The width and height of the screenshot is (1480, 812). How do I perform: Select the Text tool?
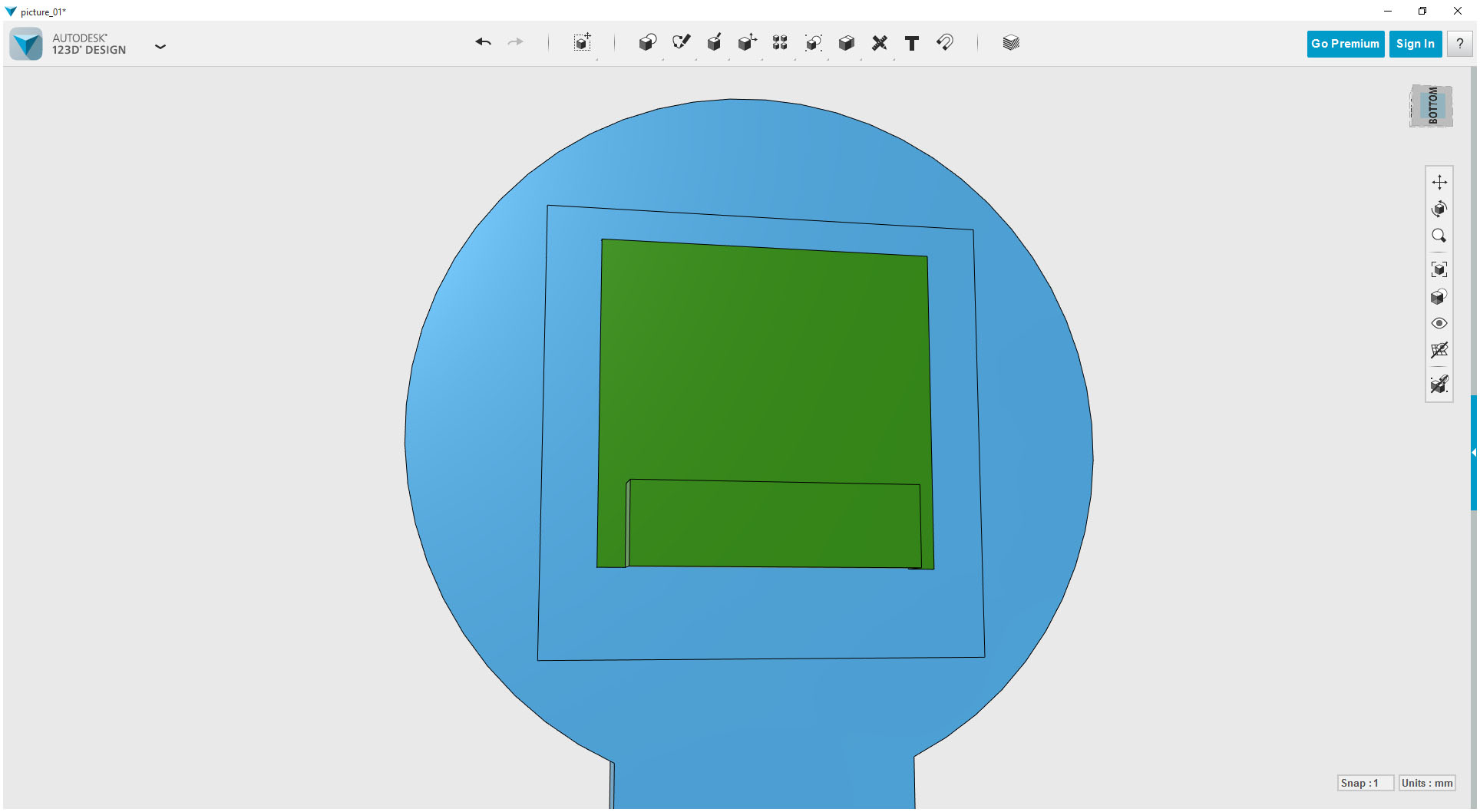point(912,44)
